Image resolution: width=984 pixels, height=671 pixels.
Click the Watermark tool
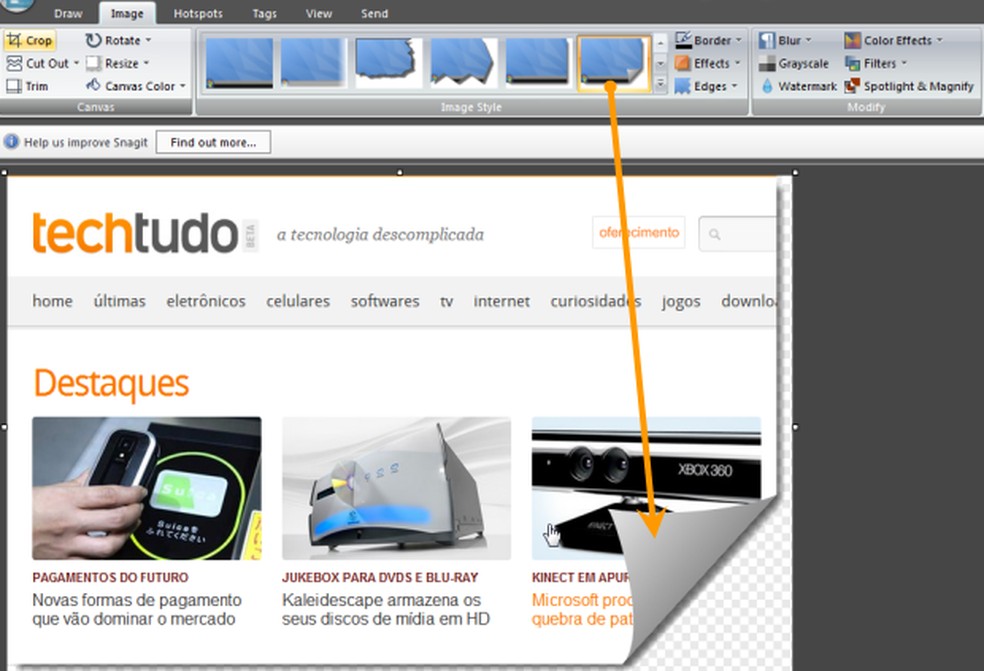click(x=798, y=86)
